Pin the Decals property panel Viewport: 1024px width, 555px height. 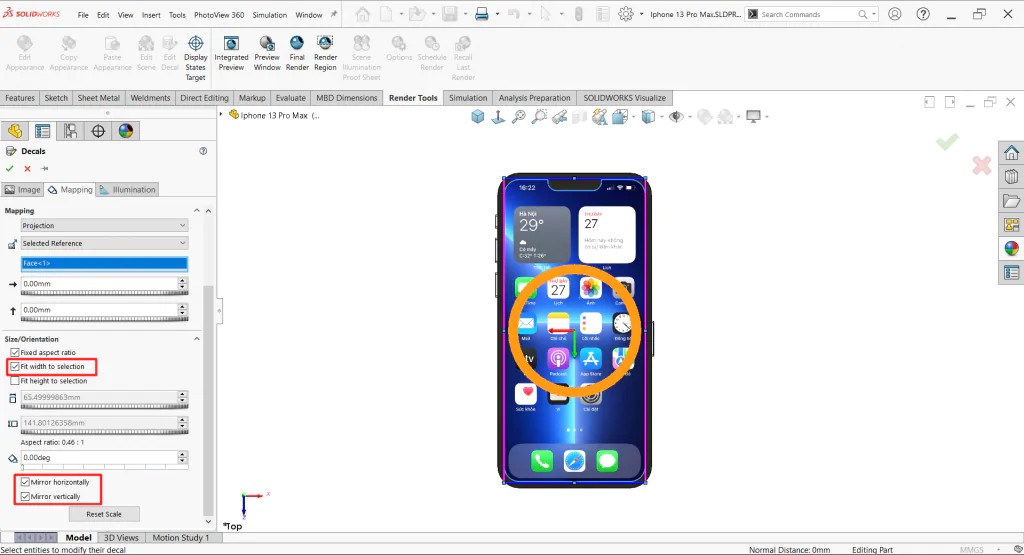click(x=44, y=168)
